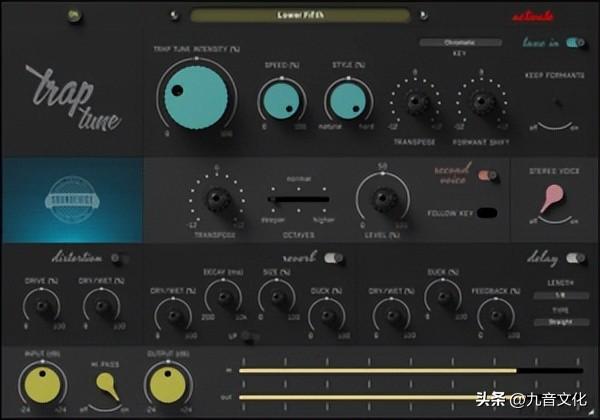Flip the pink Stereo Voice lever

tap(553, 199)
